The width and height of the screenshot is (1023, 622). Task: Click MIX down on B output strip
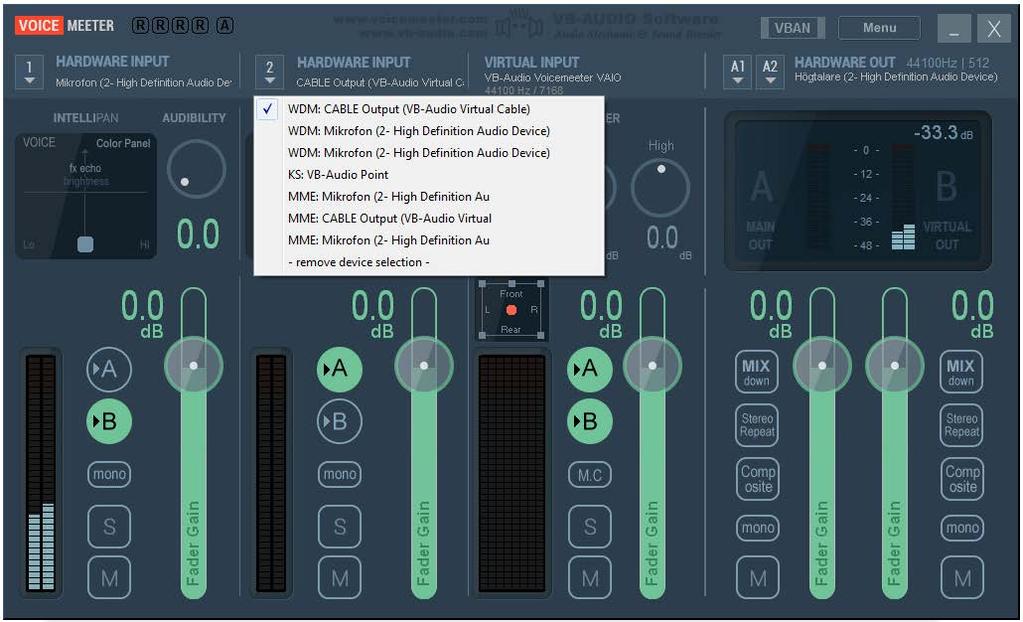tap(961, 372)
